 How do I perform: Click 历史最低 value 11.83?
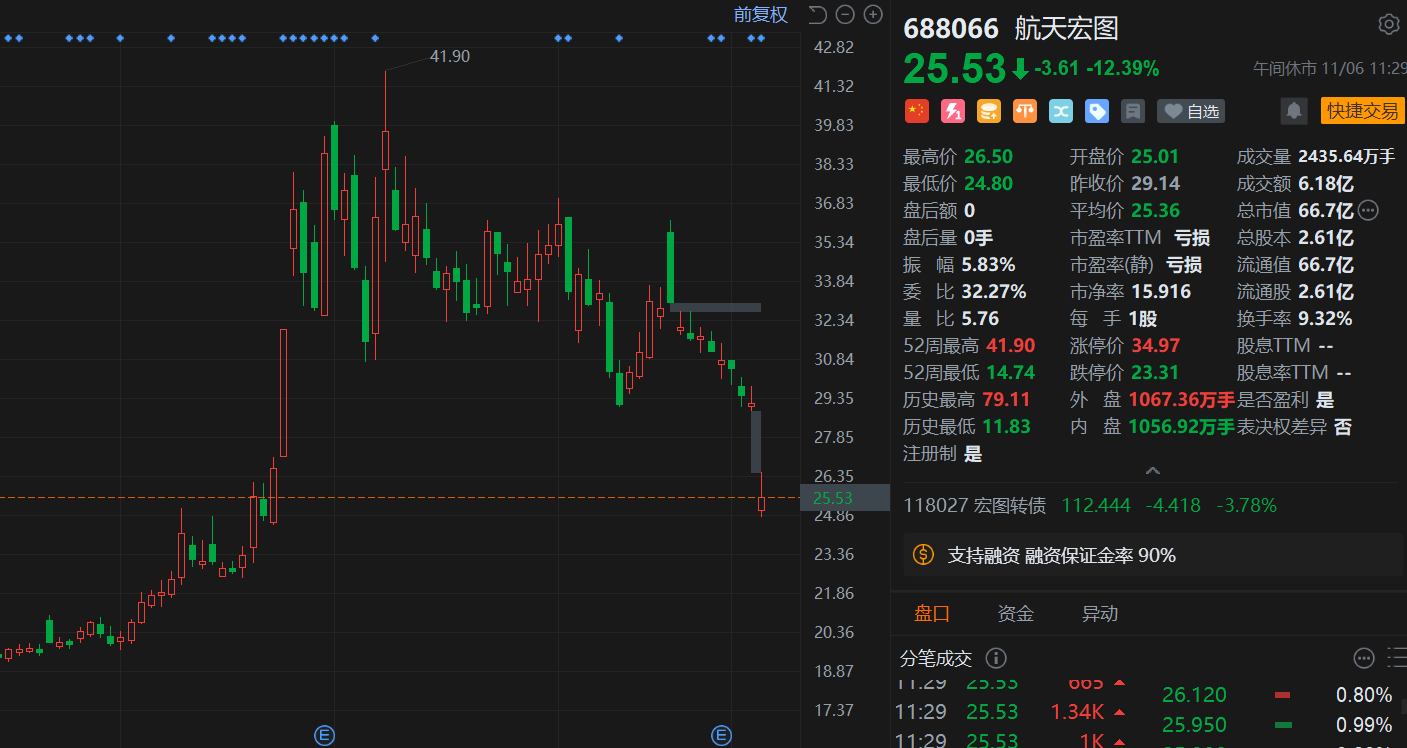tap(1008, 426)
